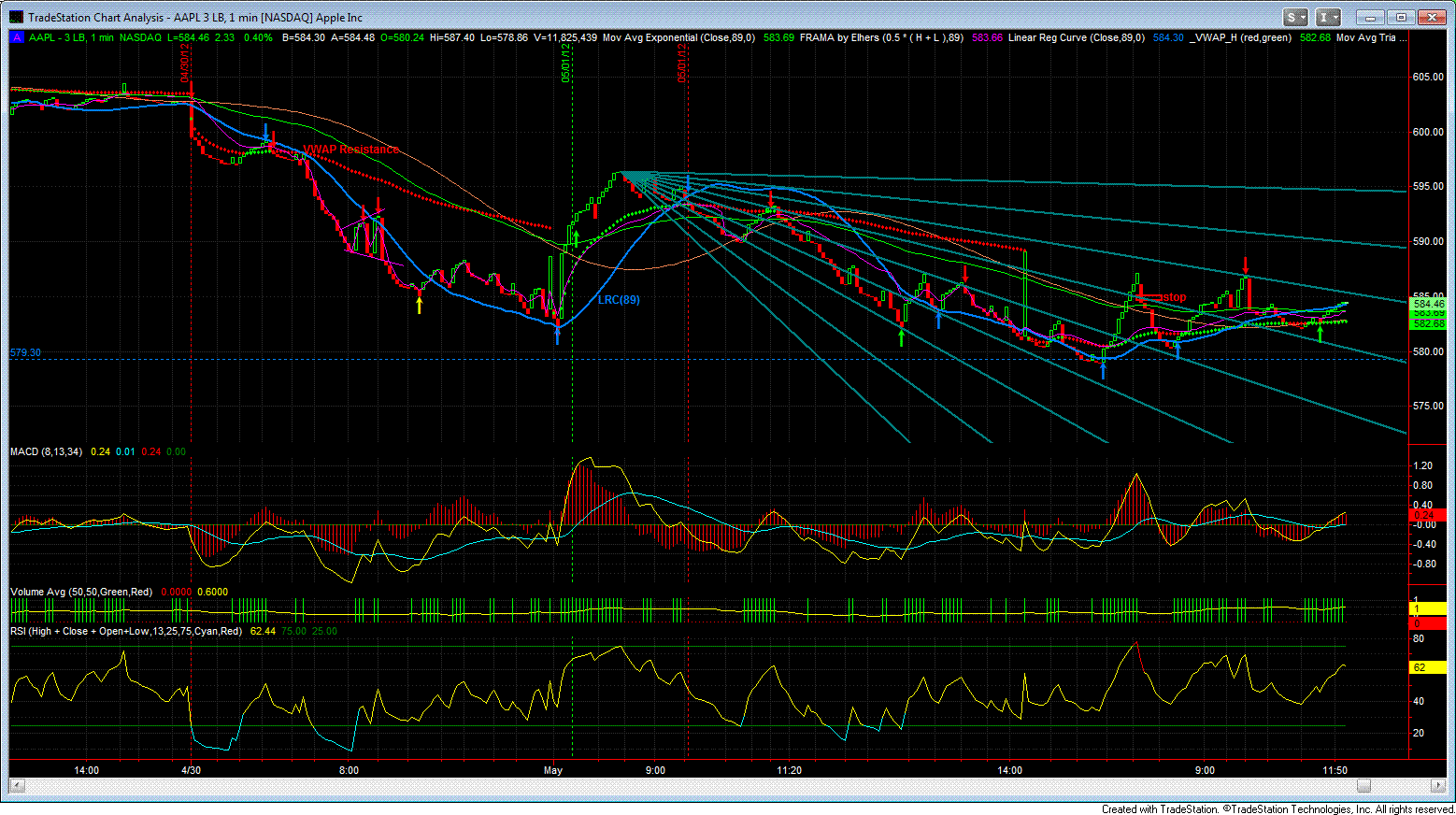The width and height of the screenshot is (1456, 815).
Task: Select the 'Mov Avg Exponential (Close,89,0)' label
Action: coord(679,38)
